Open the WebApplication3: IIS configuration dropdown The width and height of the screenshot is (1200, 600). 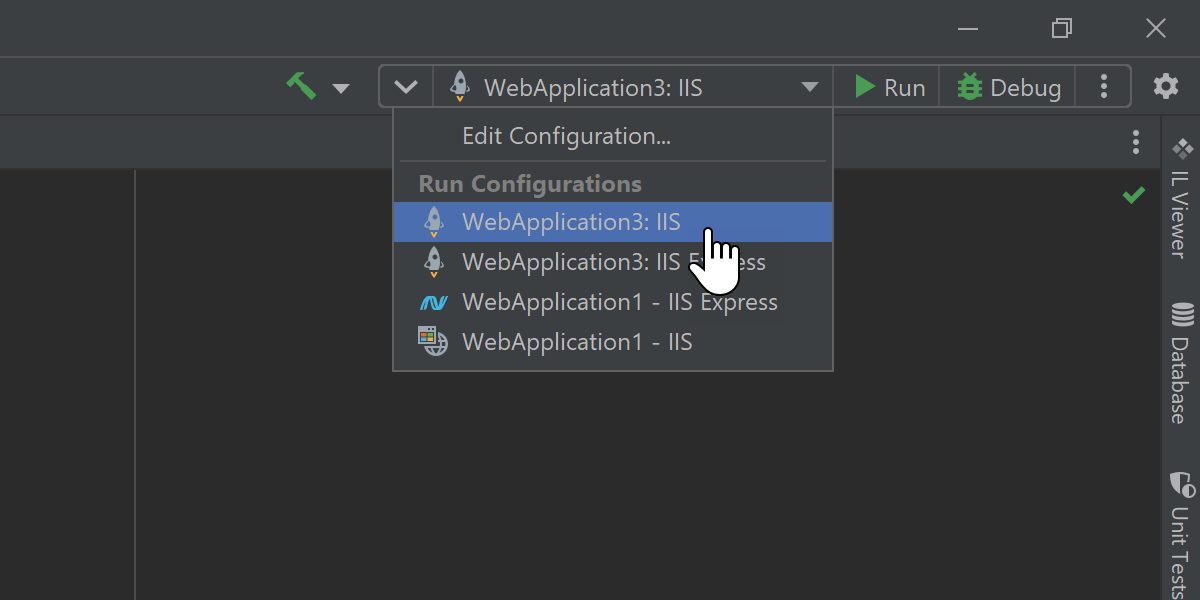633,87
